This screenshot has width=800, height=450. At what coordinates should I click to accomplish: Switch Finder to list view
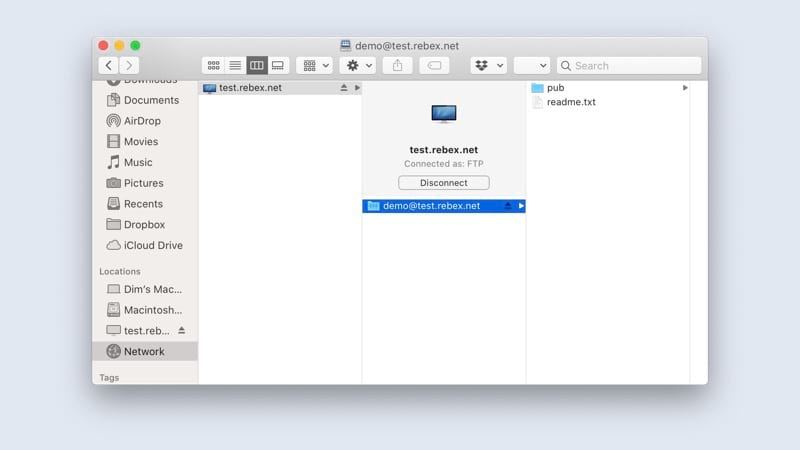235,65
